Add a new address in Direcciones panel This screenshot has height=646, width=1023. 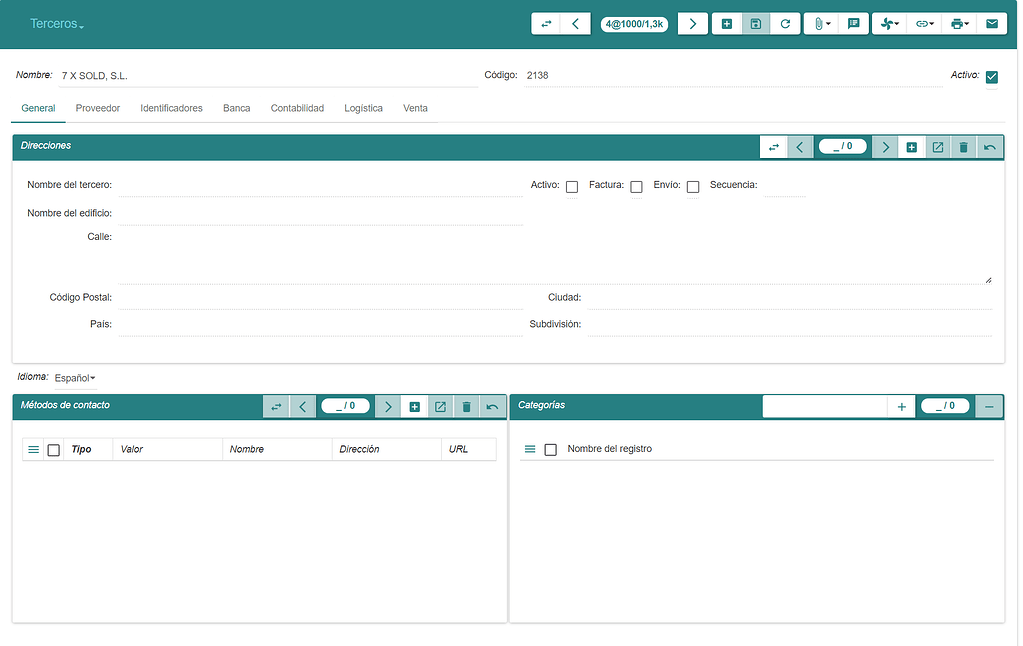tap(911, 146)
